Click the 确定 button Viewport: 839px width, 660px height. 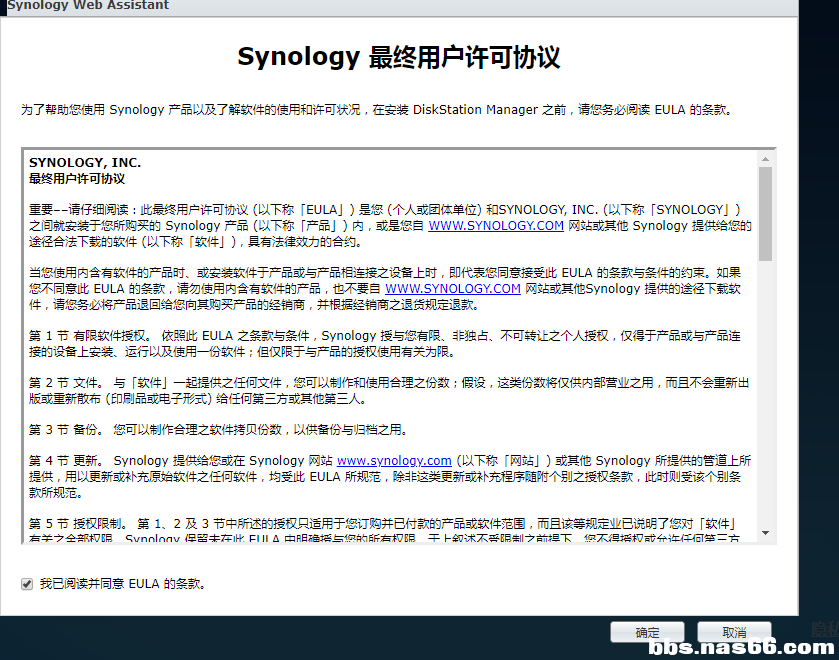point(647,632)
